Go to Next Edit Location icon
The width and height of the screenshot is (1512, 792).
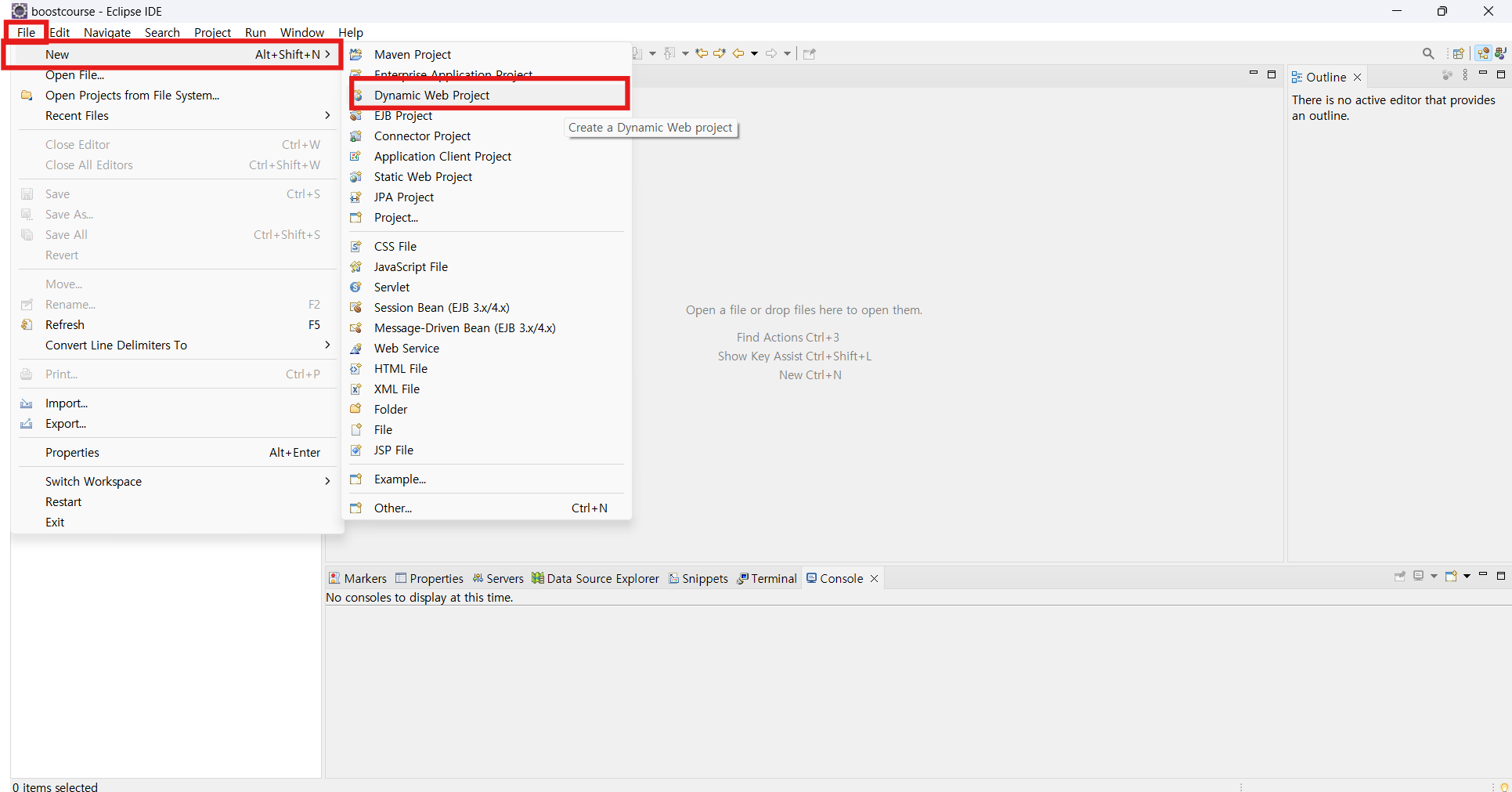point(720,53)
